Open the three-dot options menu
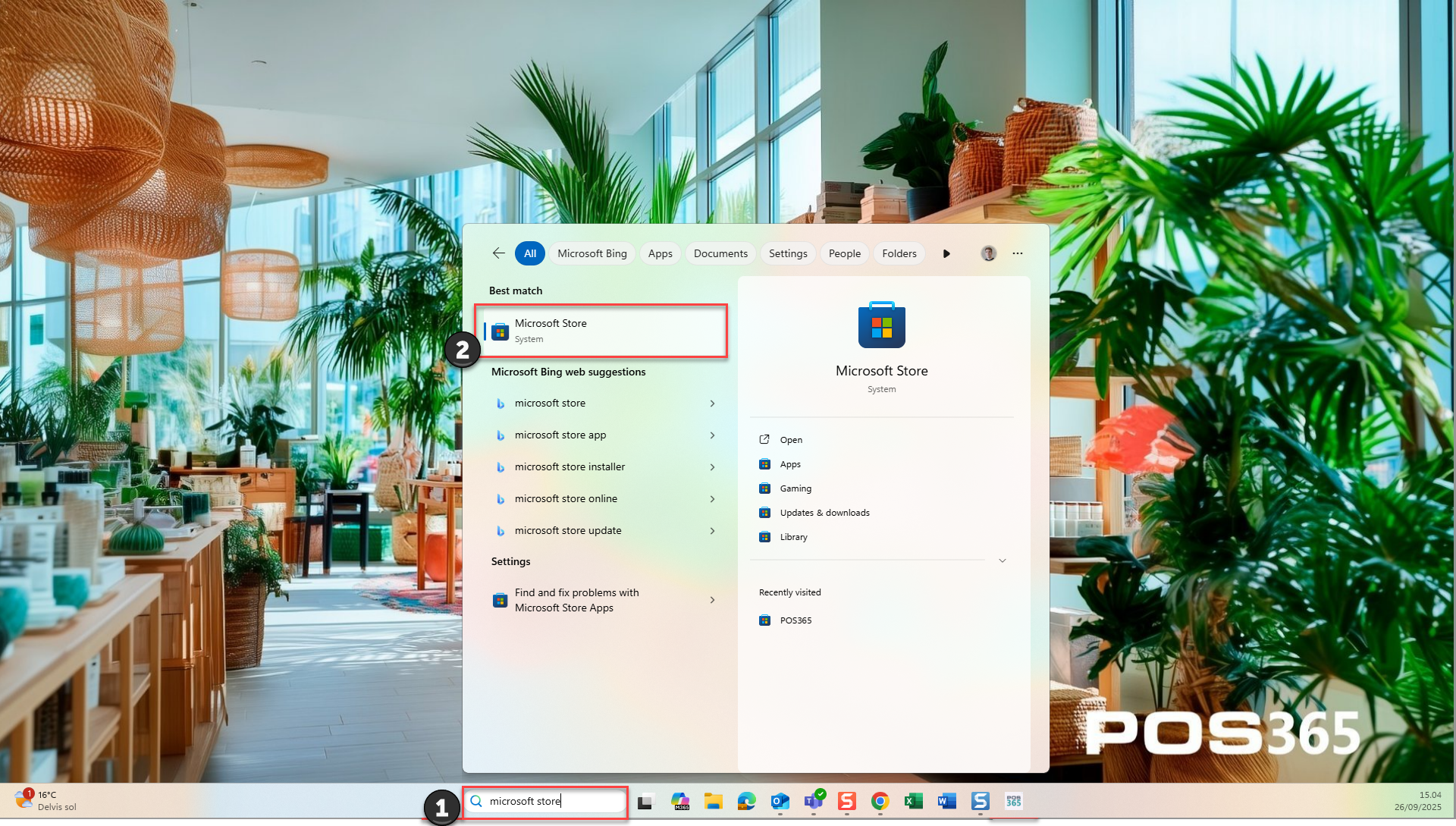 point(1018,253)
